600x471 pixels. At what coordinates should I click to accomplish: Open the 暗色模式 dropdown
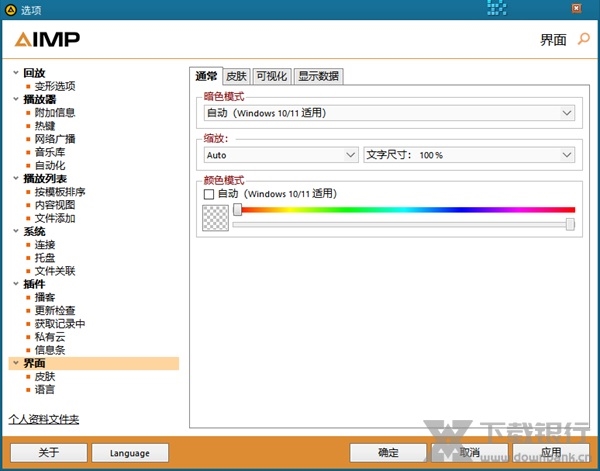pos(389,113)
